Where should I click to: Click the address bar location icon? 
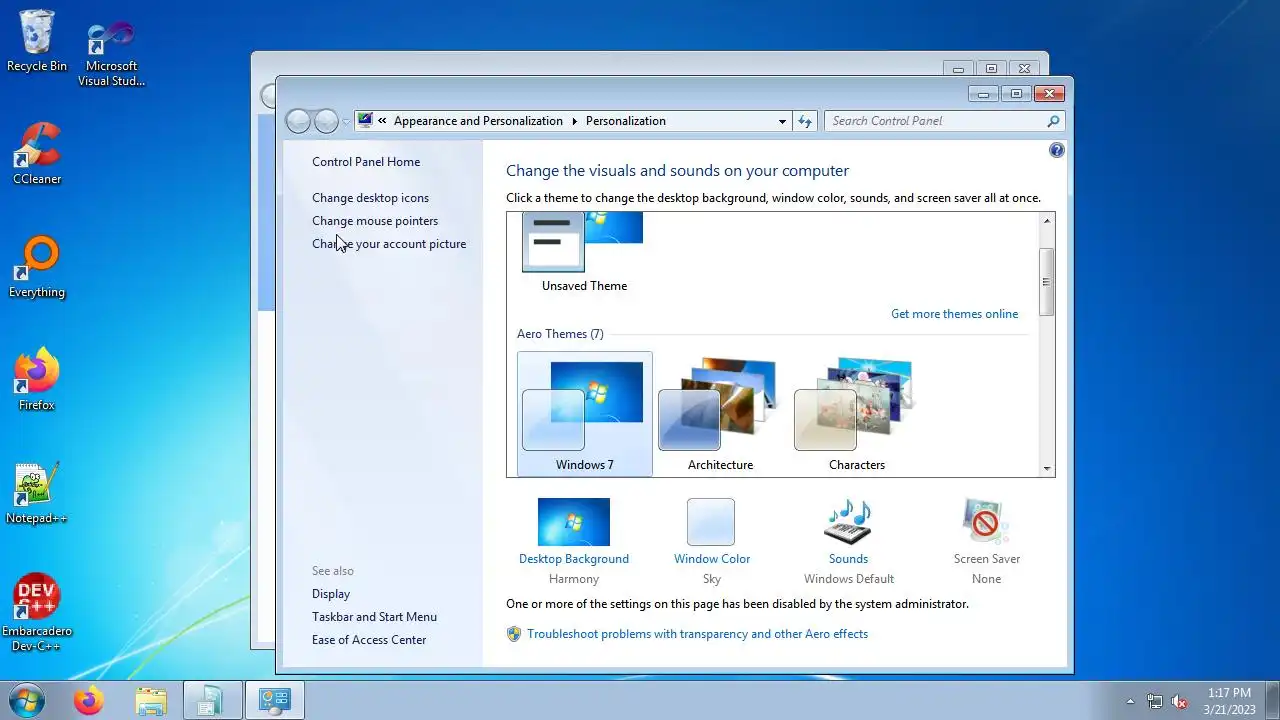(x=365, y=121)
